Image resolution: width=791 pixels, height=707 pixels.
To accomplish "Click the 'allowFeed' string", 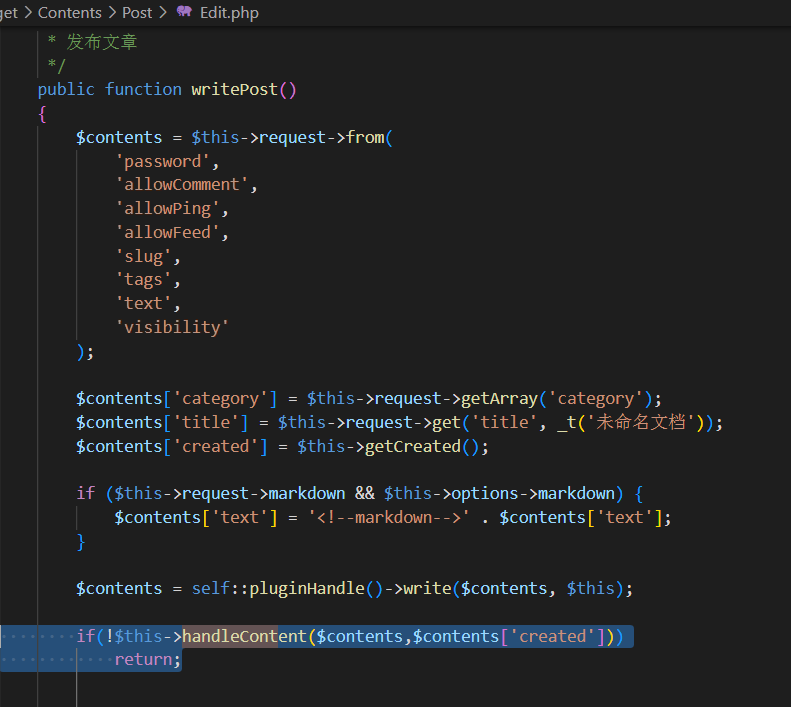I will [x=171, y=232].
